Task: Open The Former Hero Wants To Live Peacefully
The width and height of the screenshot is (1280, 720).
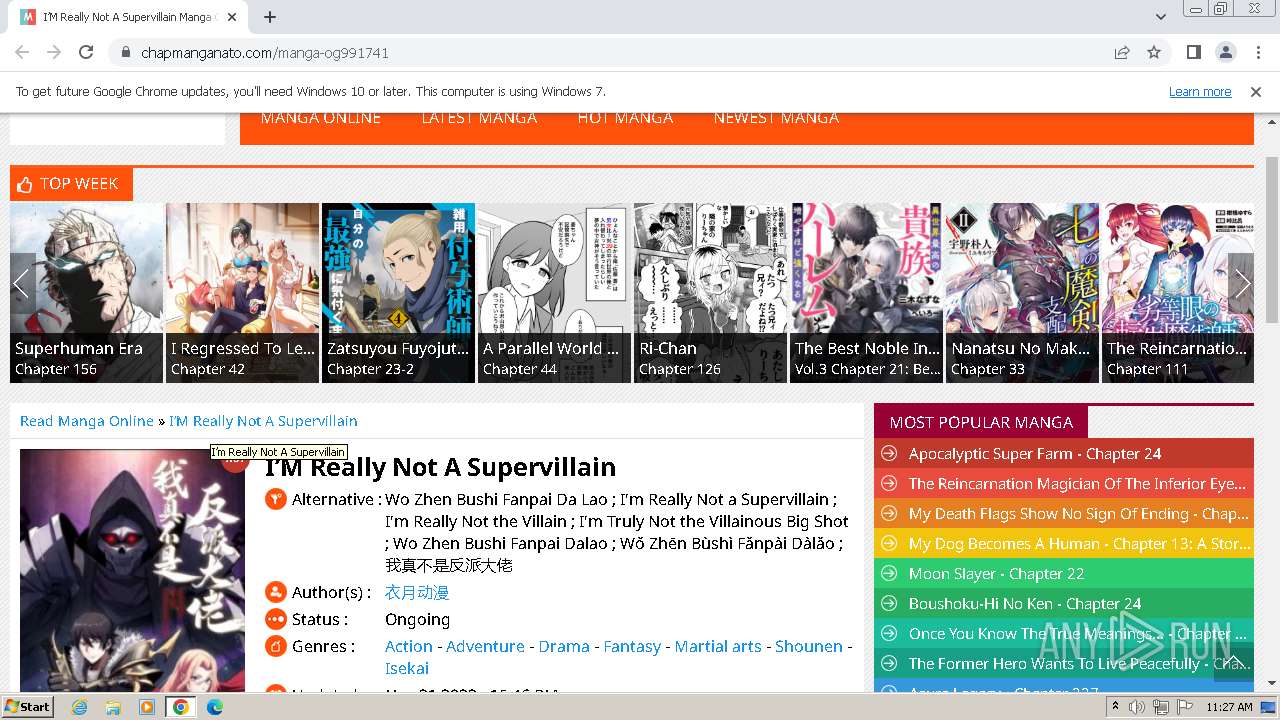Action: coord(1079,664)
